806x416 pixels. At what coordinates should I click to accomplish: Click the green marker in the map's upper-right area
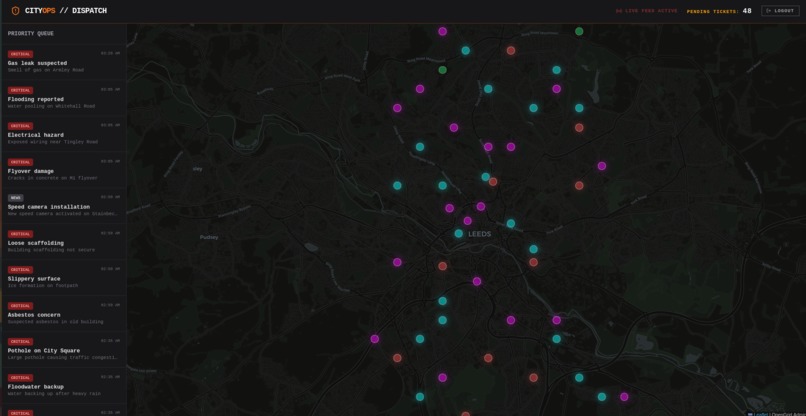click(579, 31)
